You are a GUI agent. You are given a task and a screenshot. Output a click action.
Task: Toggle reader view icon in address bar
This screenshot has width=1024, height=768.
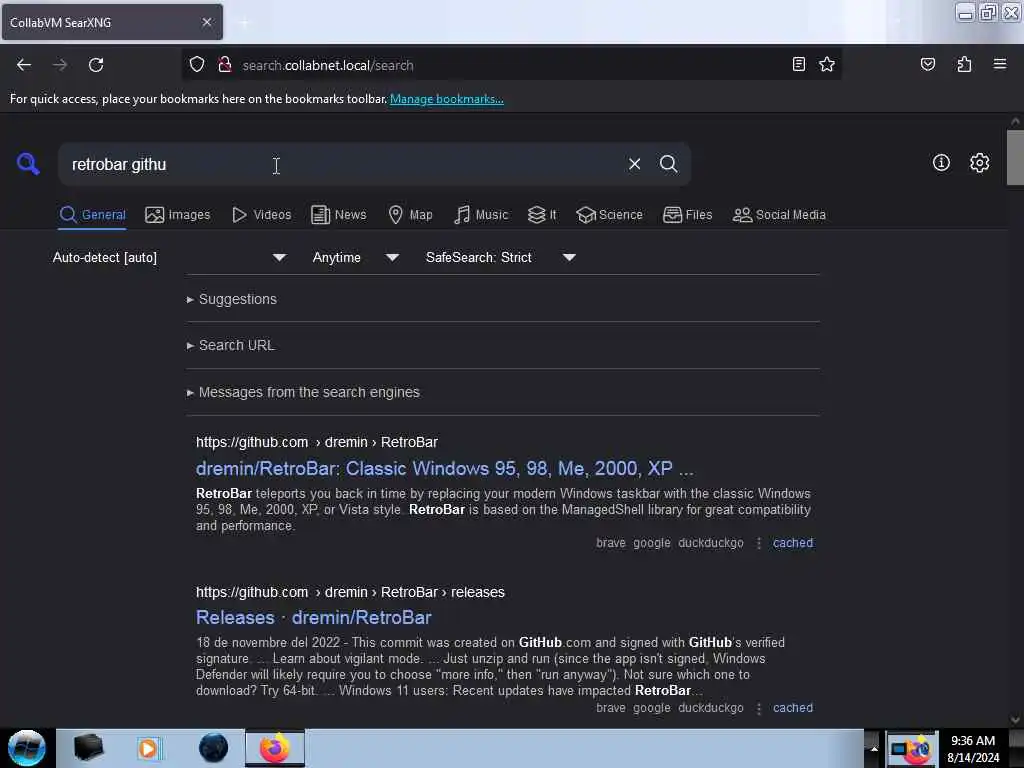click(798, 64)
